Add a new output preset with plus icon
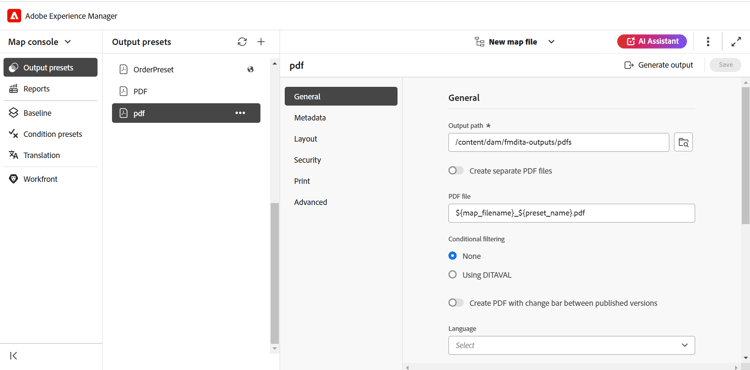750x370 pixels. pos(261,42)
